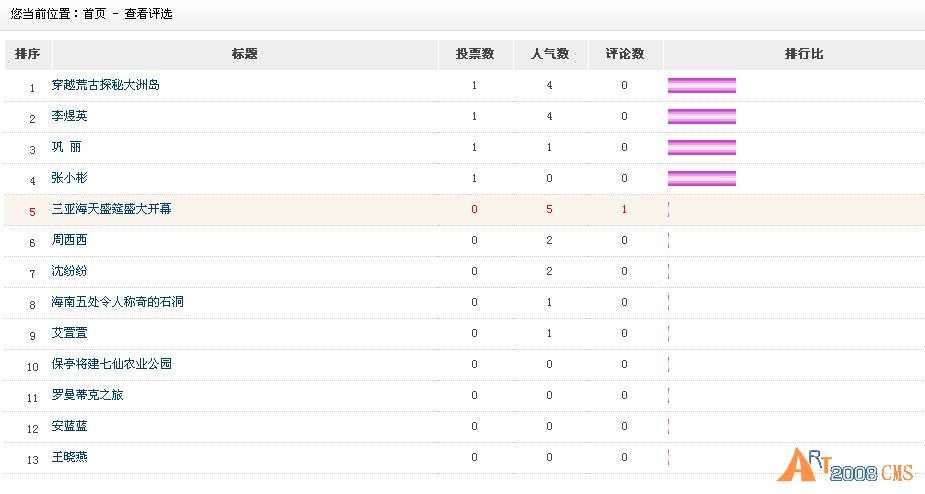The height and width of the screenshot is (494, 925).
Task: Open the 罗曼蒂克之旅 entry
Action: 87,395
